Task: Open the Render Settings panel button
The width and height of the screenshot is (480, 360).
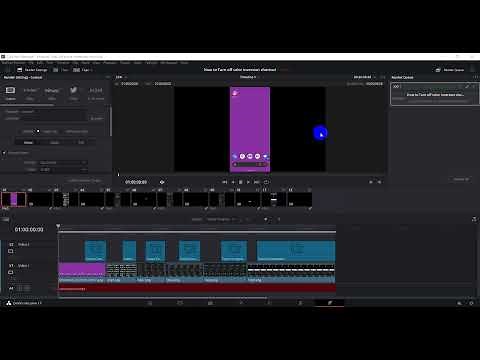Action: [32, 70]
